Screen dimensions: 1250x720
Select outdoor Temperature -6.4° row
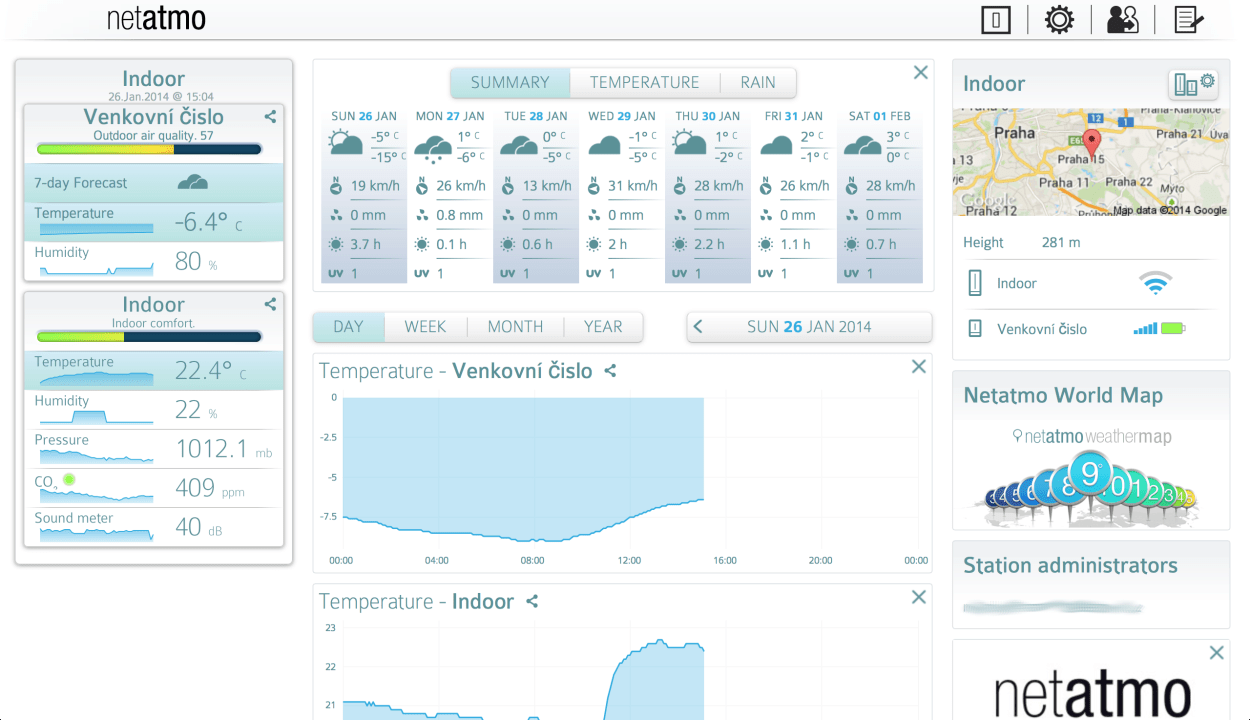point(154,222)
